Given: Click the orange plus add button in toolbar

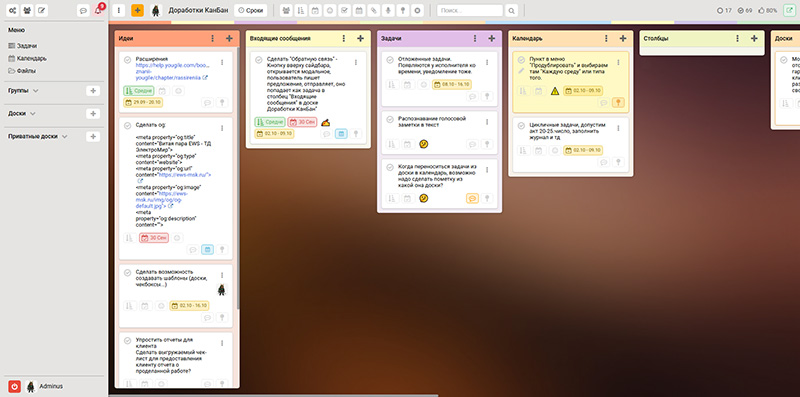Looking at the screenshot, I should point(137,10).
